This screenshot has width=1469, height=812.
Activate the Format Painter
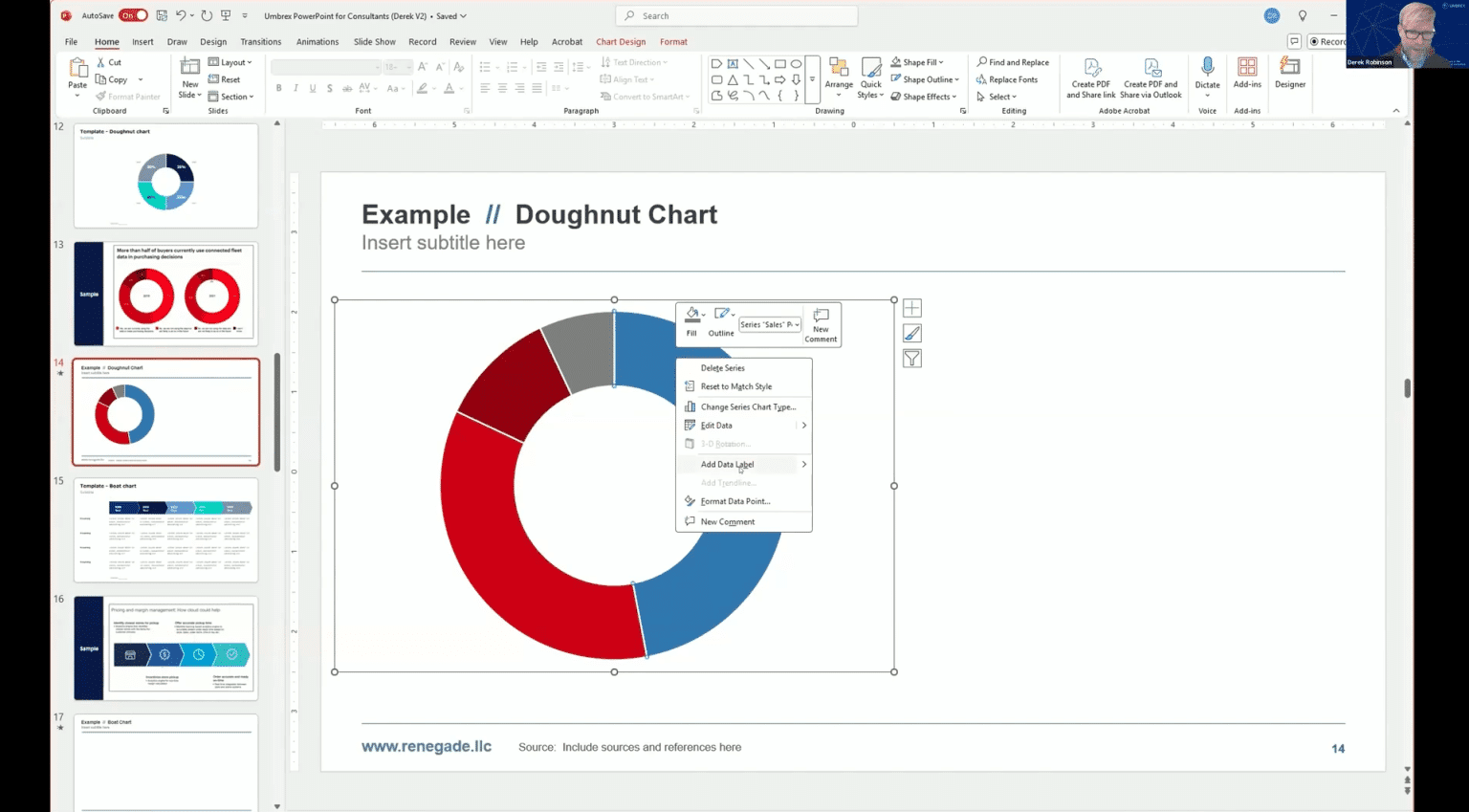pyautogui.click(x=128, y=96)
